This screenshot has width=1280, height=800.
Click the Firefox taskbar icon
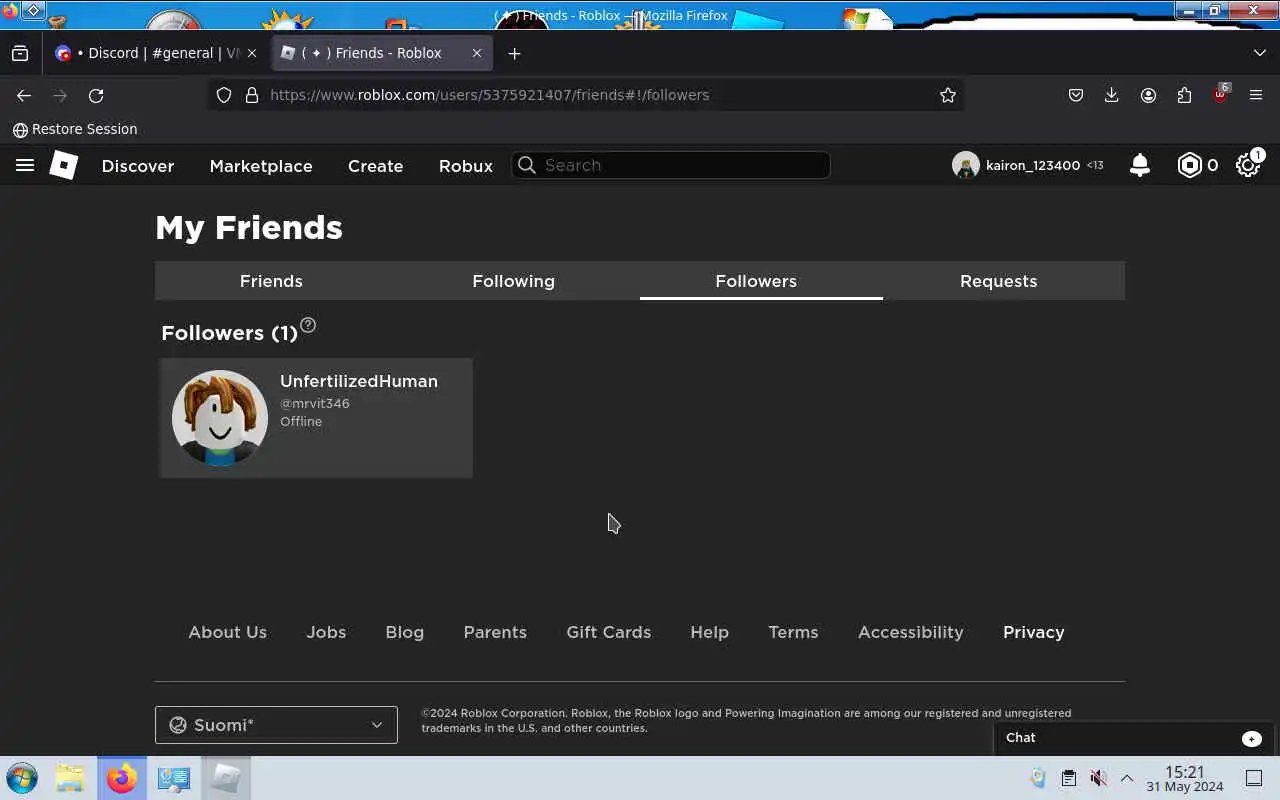pos(122,778)
